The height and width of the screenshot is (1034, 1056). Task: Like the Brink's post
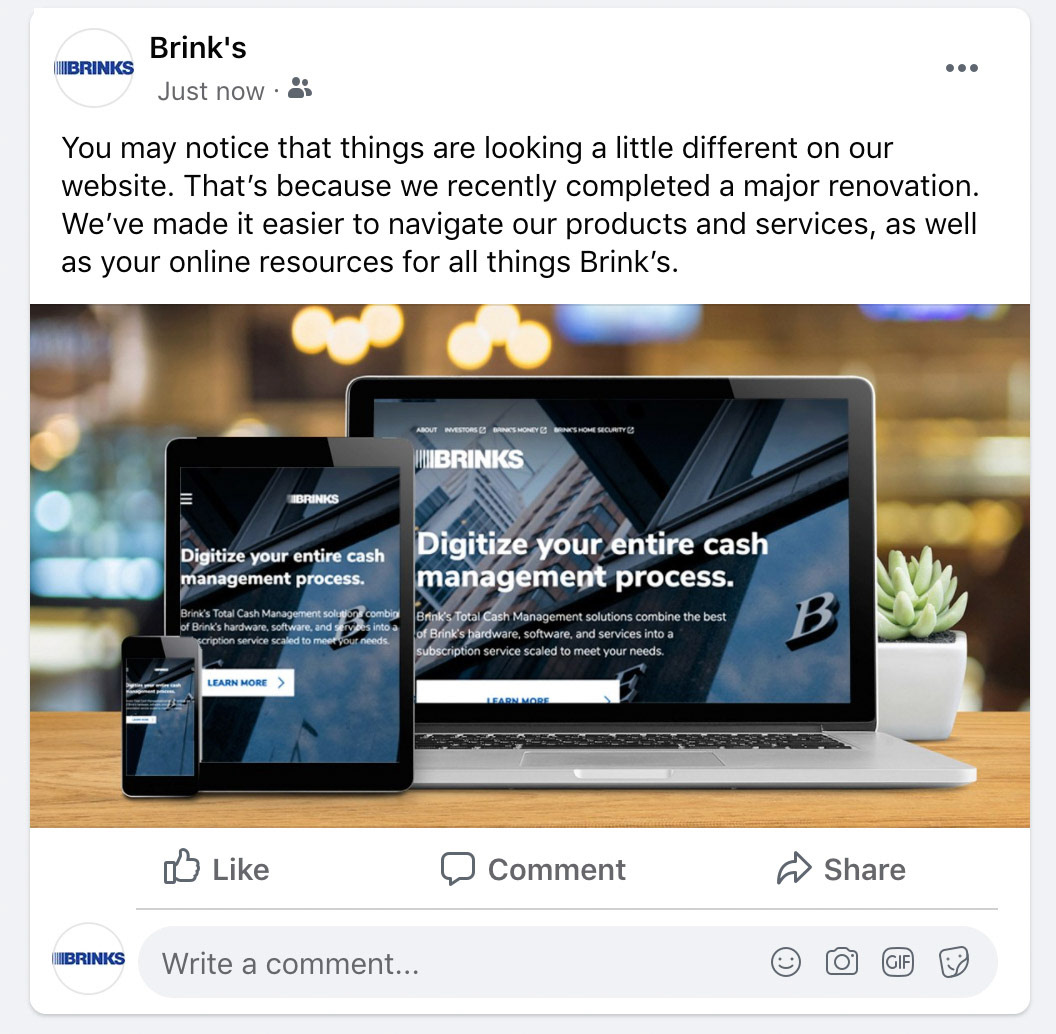(217, 868)
